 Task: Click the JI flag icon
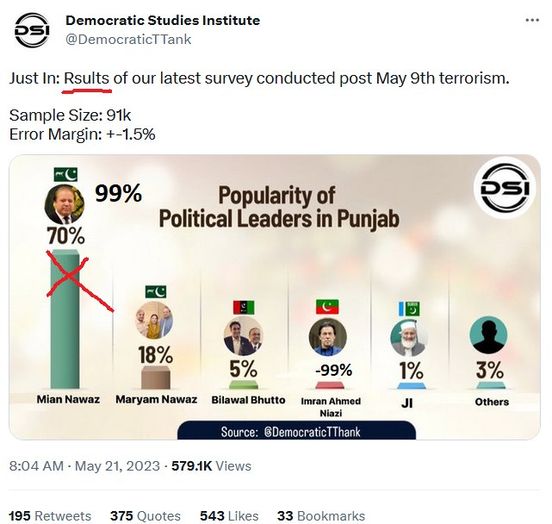pyautogui.click(x=409, y=309)
